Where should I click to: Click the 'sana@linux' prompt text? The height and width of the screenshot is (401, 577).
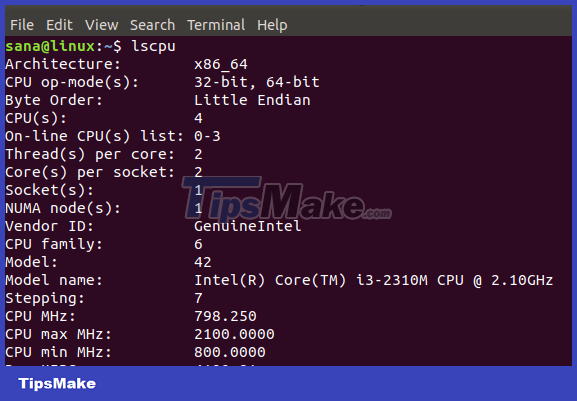(x=50, y=46)
